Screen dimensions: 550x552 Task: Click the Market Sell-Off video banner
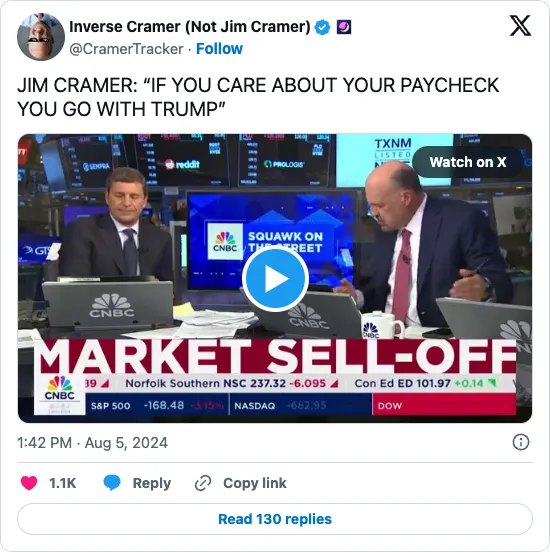tap(275, 357)
